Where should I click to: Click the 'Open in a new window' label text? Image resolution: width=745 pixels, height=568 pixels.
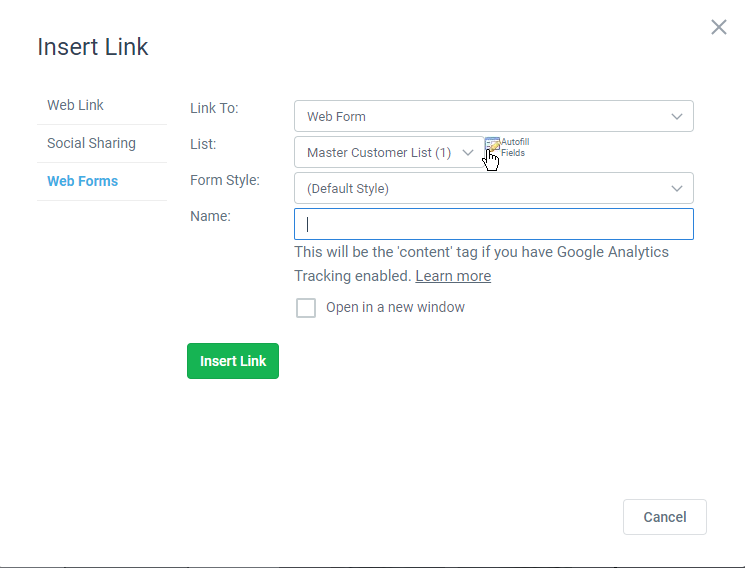click(395, 308)
